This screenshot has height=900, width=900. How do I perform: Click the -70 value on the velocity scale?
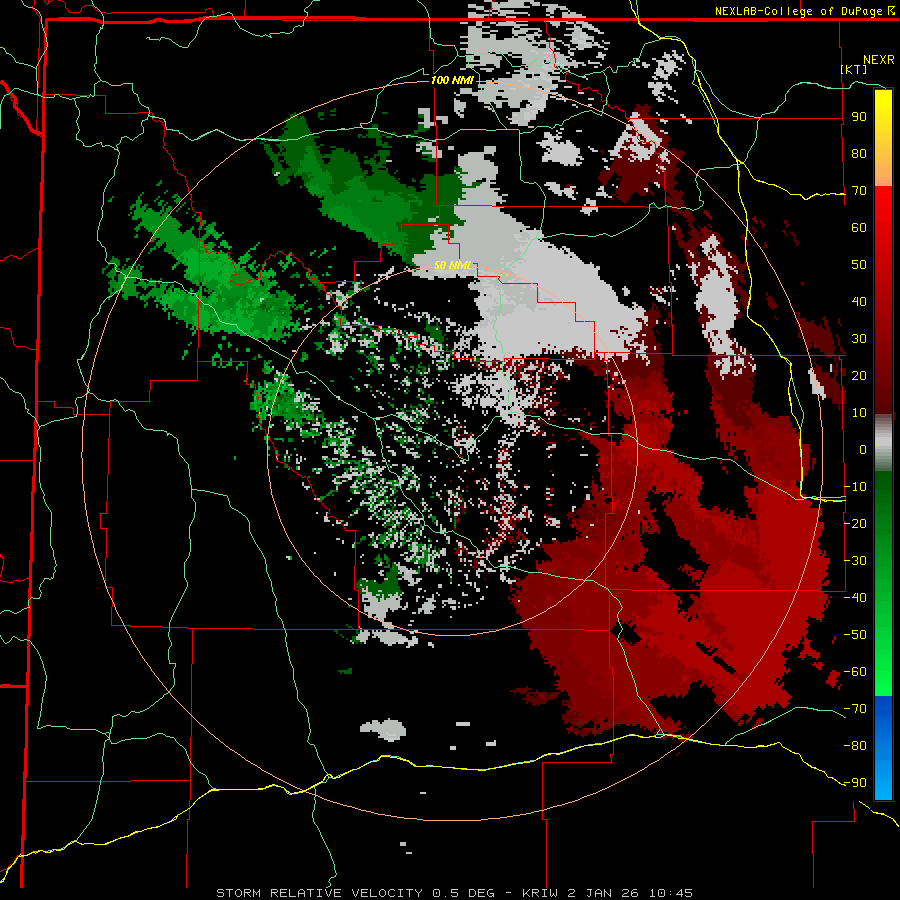pyautogui.click(x=855, y=709)
